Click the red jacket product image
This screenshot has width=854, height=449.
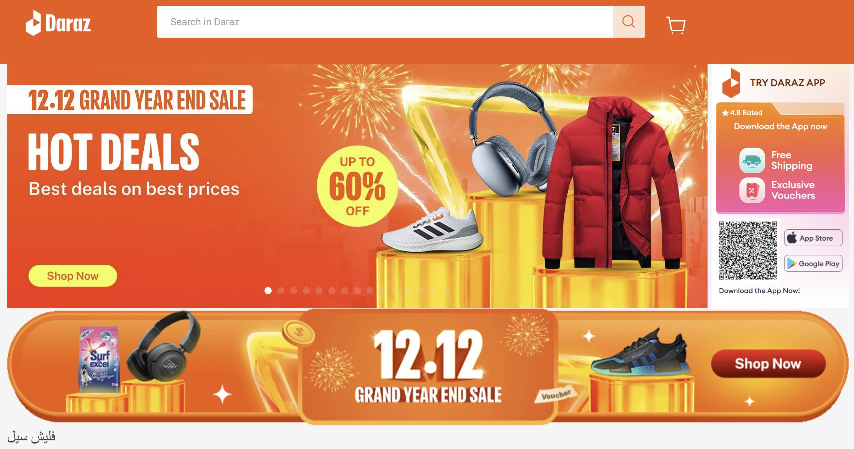[x=612, y=183]
